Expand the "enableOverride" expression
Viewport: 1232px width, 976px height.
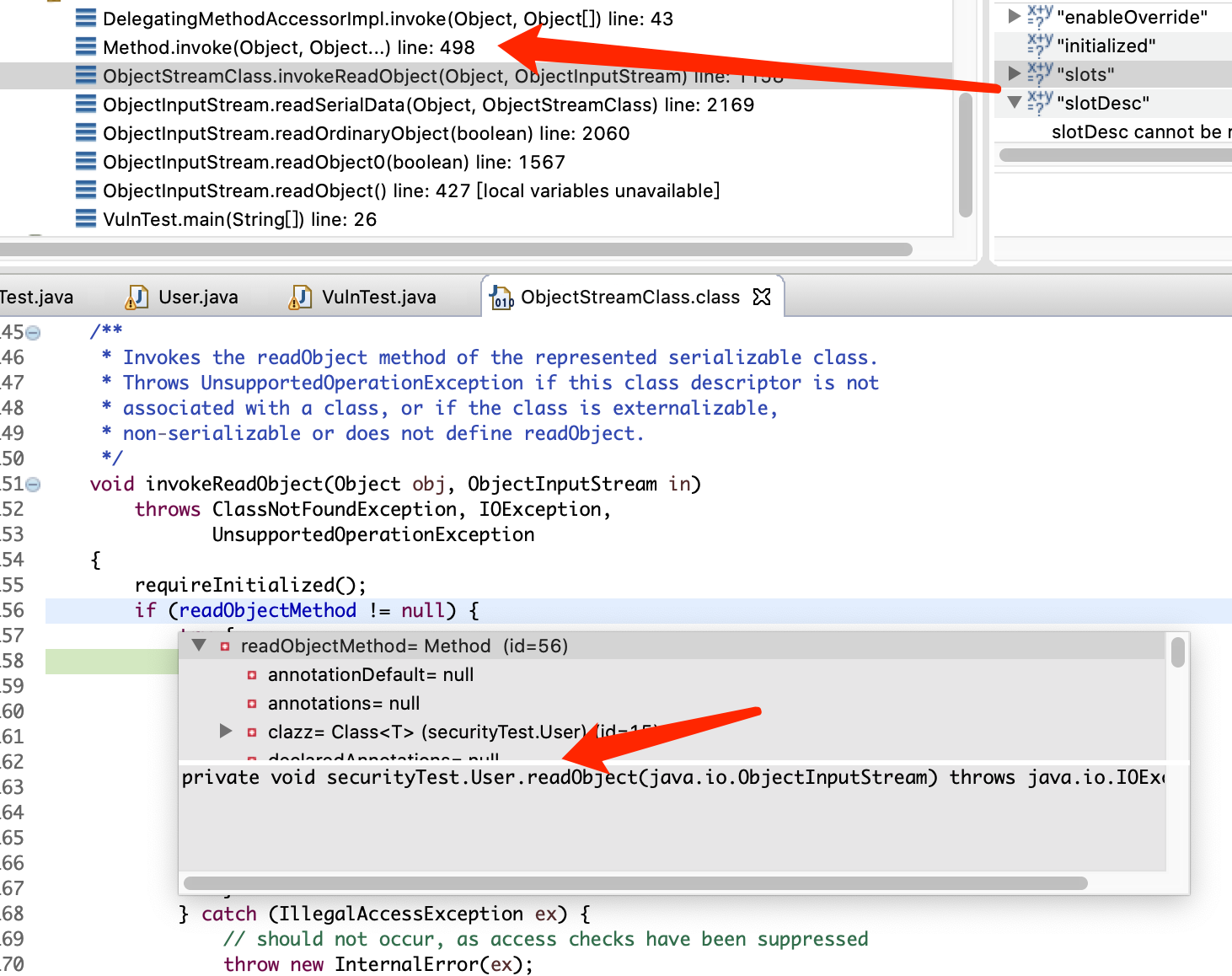pyautogui.click(x=1015, y=16)
